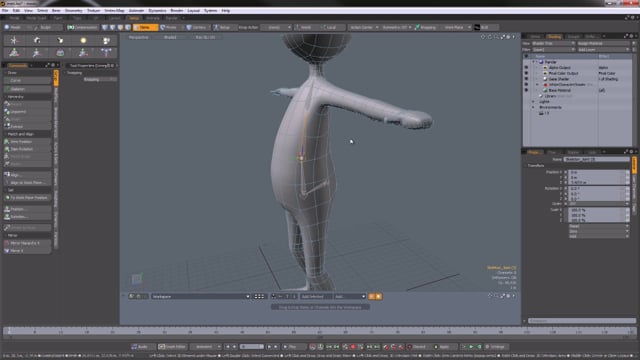Click the Audio button in transport bar
Screen dimensions: 640x360
point(140,347)
